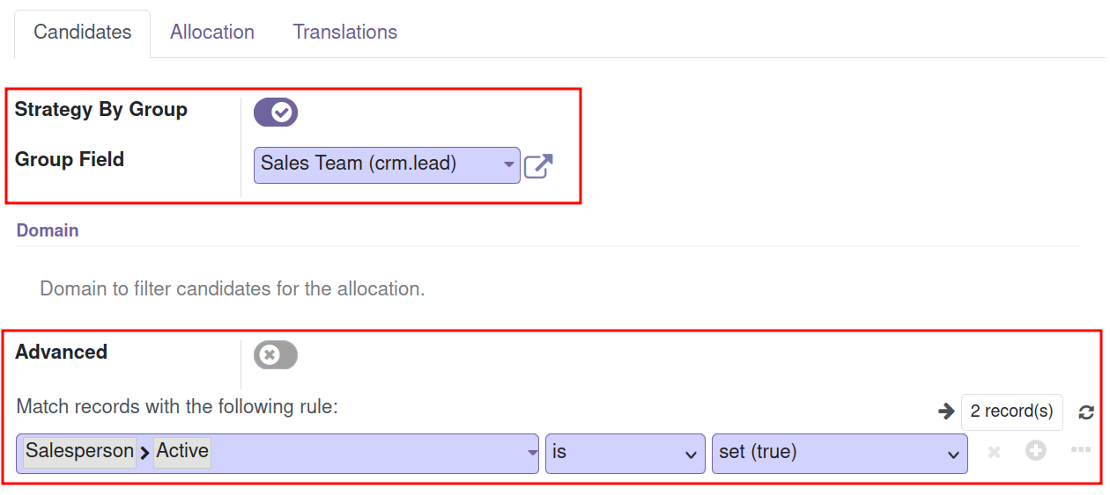This screenshot has width=1110, height=495.
Task: Click the arrow icon beside 2 record(s)
Action: [946, 411]
